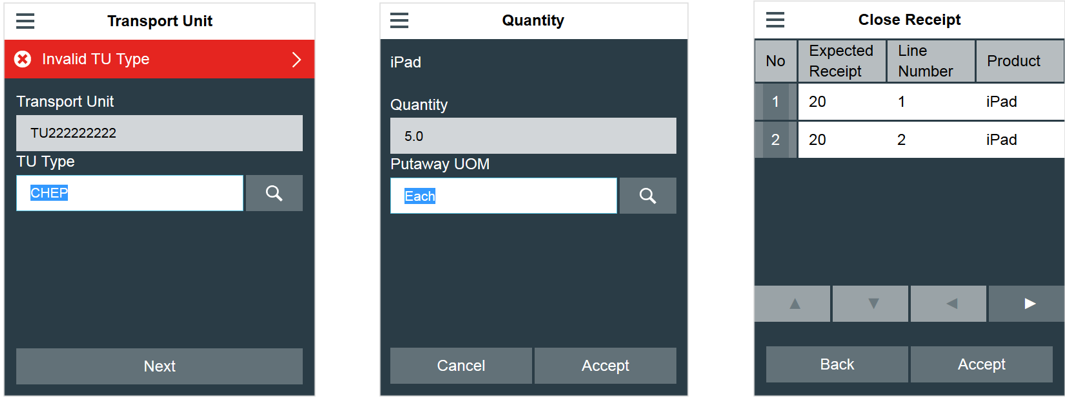Click the down arrow navigation button

click(x=871, y=304)
